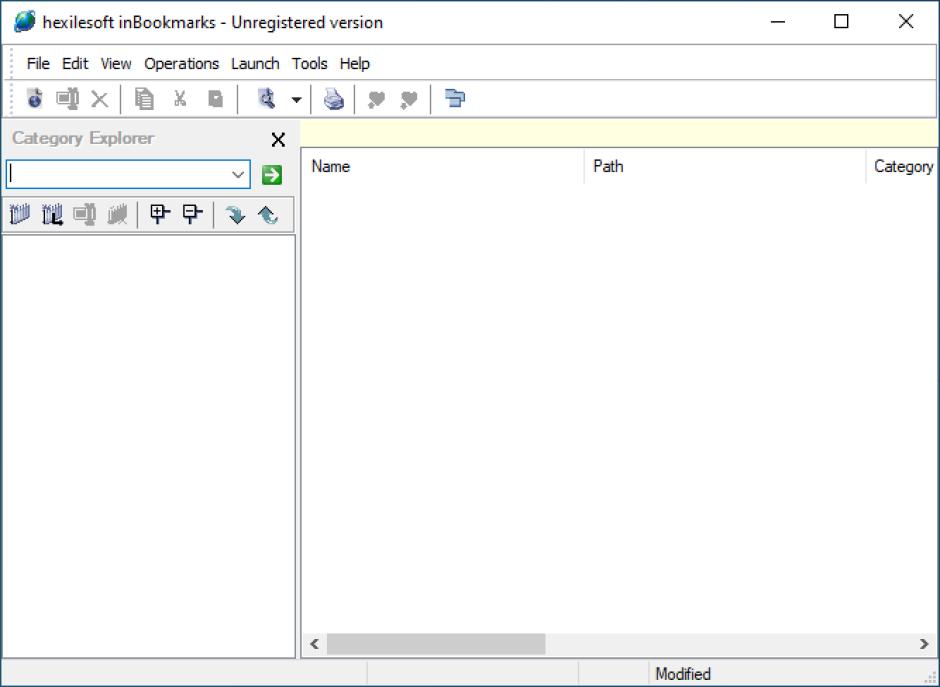This screenshot has height=687, width=940.
Task: Click the green go arrow button
Action: pyautogui.click(x=272, y=175)
